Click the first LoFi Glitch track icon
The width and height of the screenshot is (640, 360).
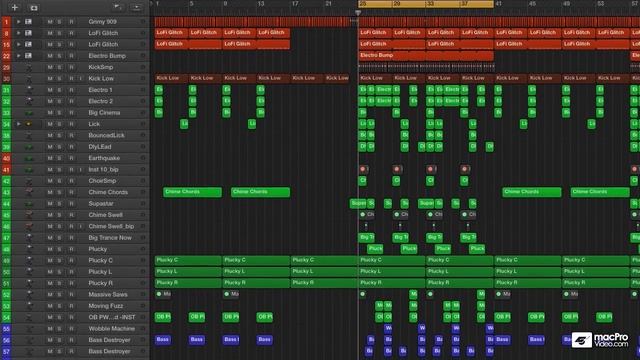coord(29,33)
